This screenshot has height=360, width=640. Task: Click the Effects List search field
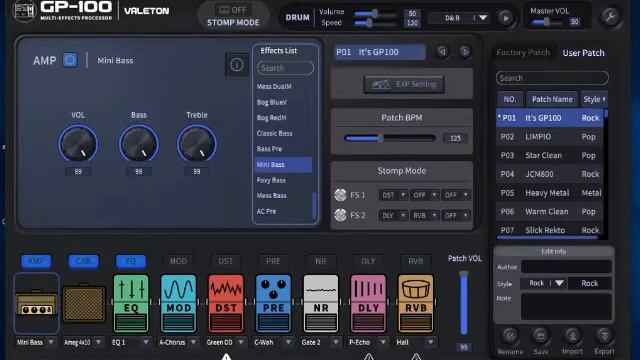pos(285,68)
